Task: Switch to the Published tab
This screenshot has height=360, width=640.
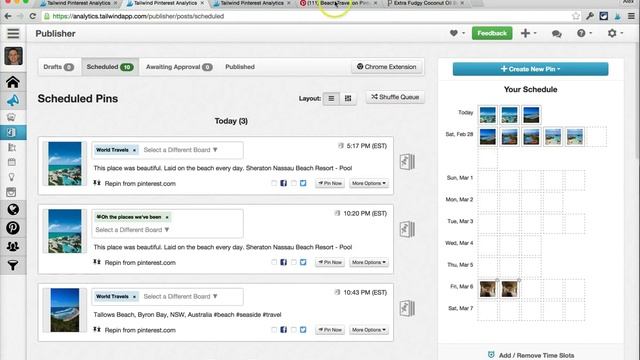Action: 240,67
